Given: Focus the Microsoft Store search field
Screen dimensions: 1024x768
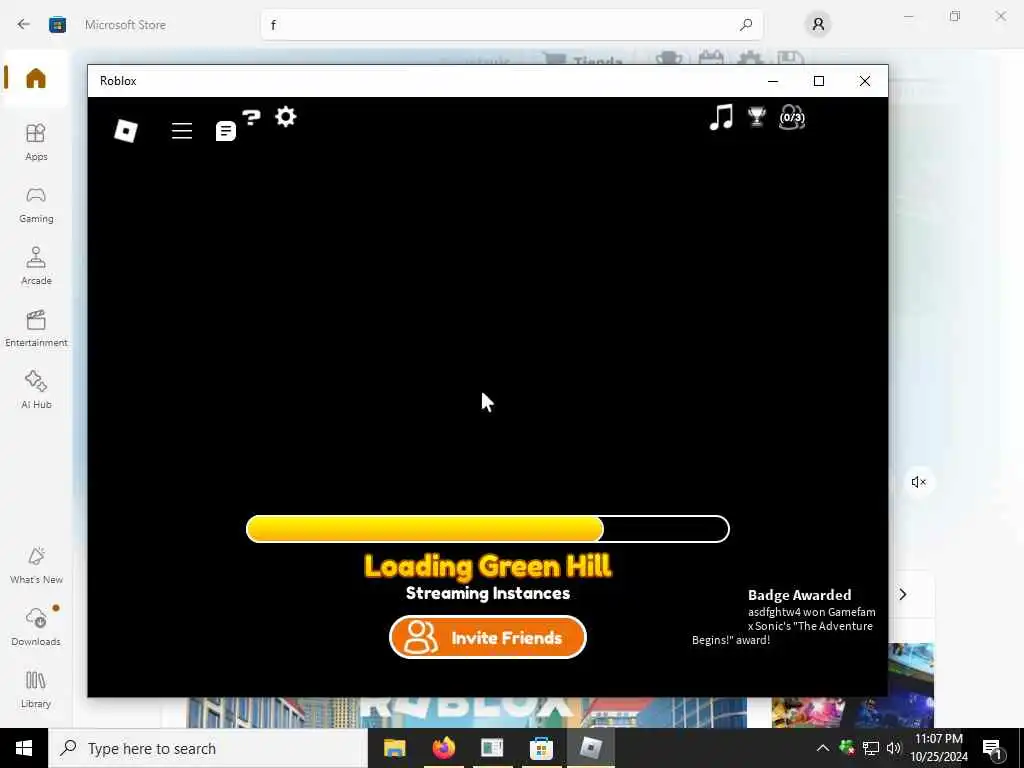Looking at the screenshot, I should click(511, 25).
